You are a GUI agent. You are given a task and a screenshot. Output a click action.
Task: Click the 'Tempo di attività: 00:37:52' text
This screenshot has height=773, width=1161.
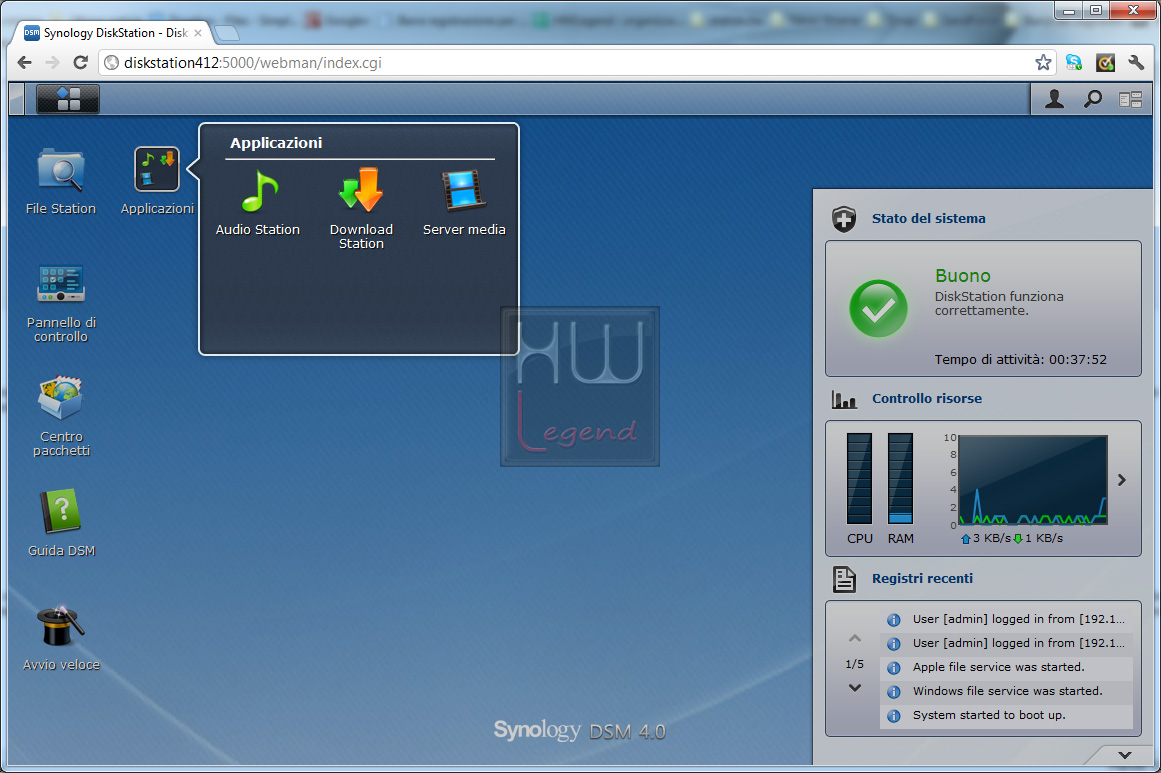click(1020, 360)
